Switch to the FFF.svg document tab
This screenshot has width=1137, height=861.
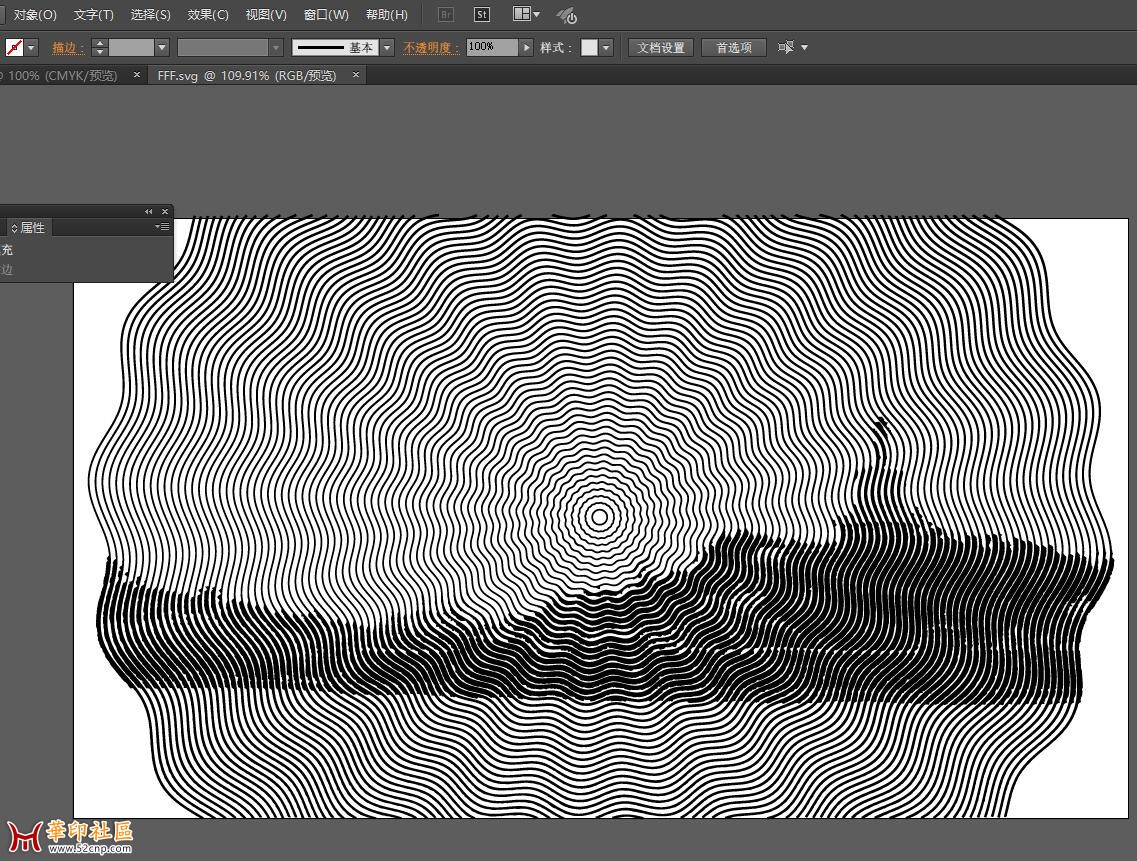click(246, 76)
